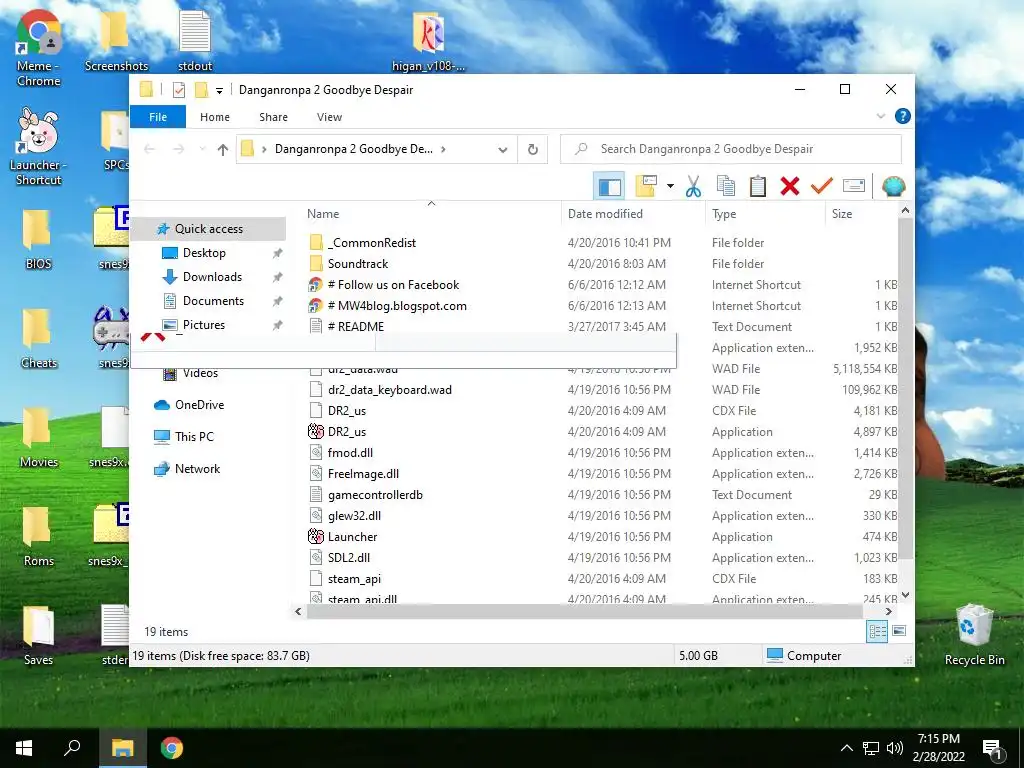Select This PC in navigation pane
This screenshot has height=768, width=1024.
(194, 437)
